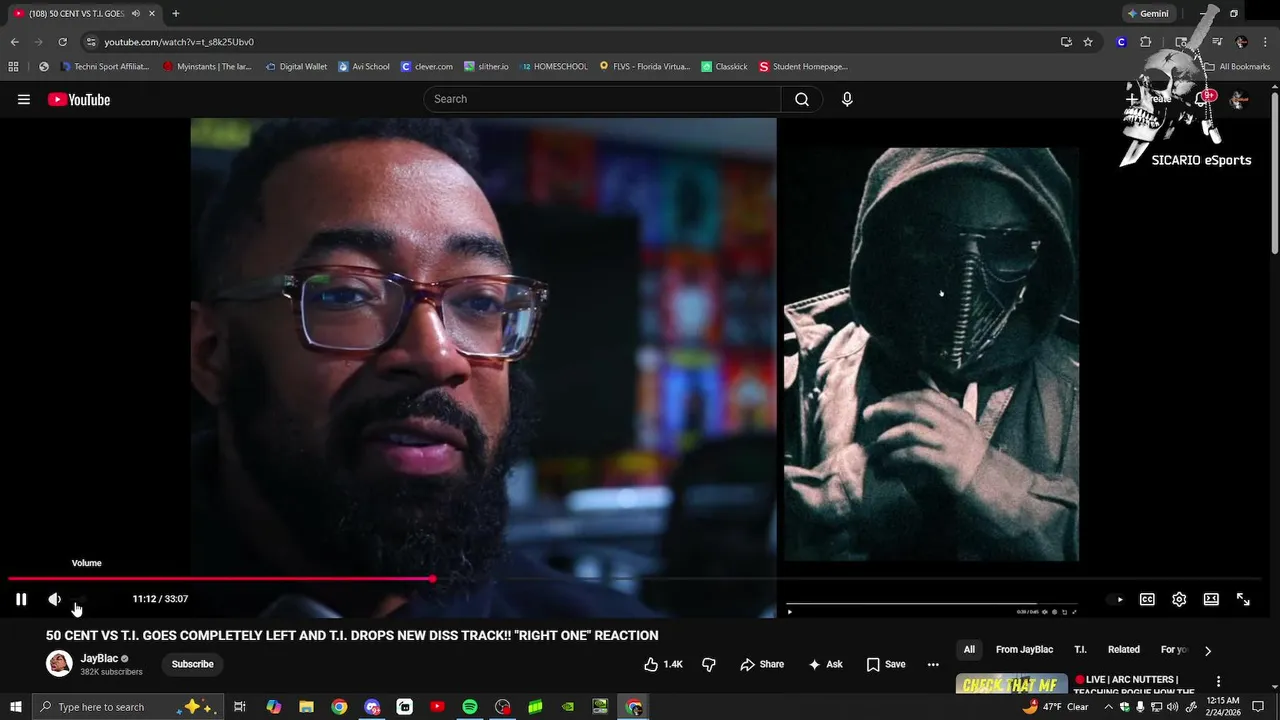Go to the YouTube home logo

79,99
